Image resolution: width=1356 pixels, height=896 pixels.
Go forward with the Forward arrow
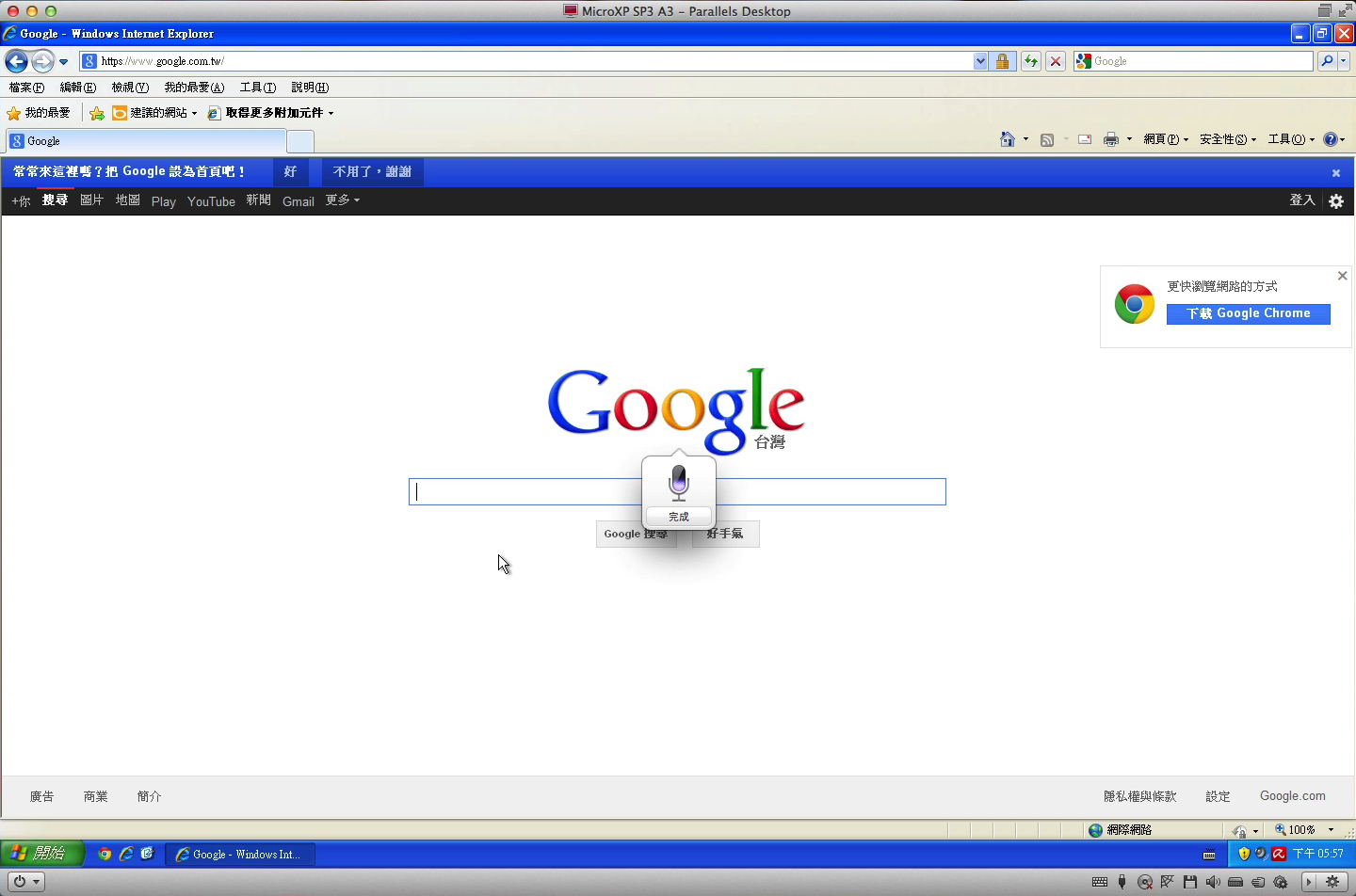(42, 61)
